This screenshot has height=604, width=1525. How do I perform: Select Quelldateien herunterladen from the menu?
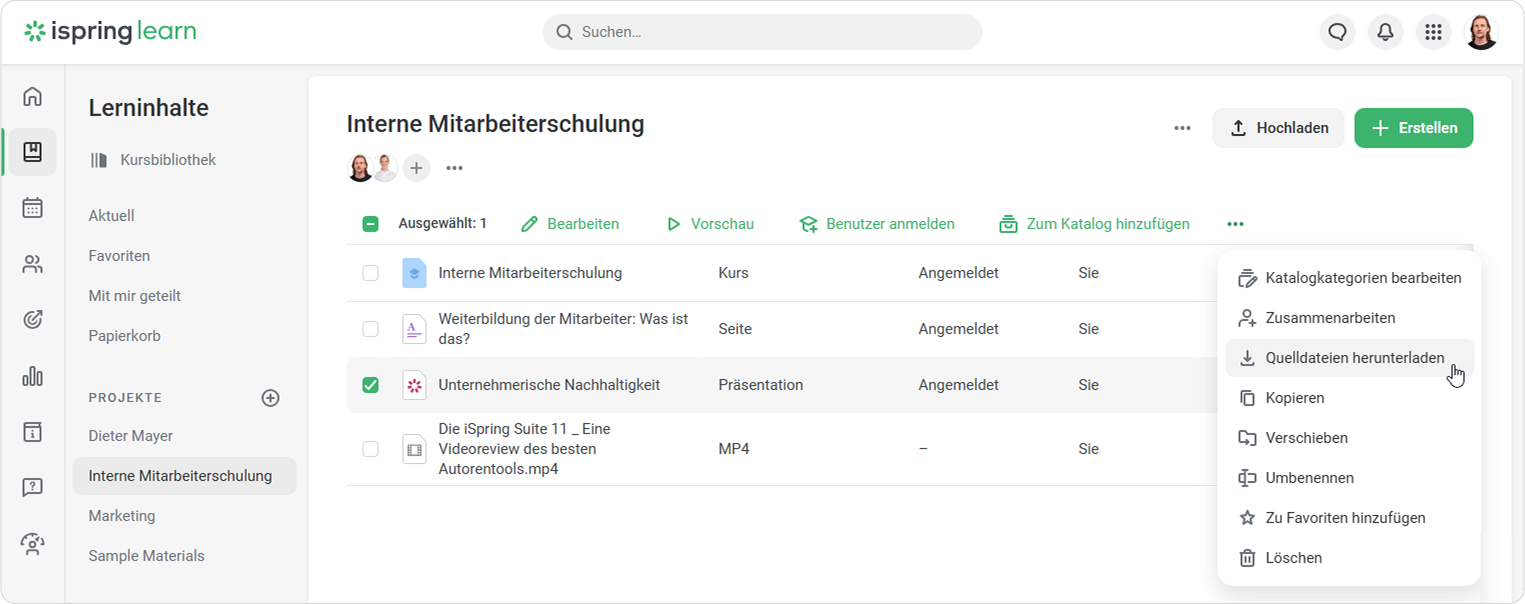tap(1354, 358)
